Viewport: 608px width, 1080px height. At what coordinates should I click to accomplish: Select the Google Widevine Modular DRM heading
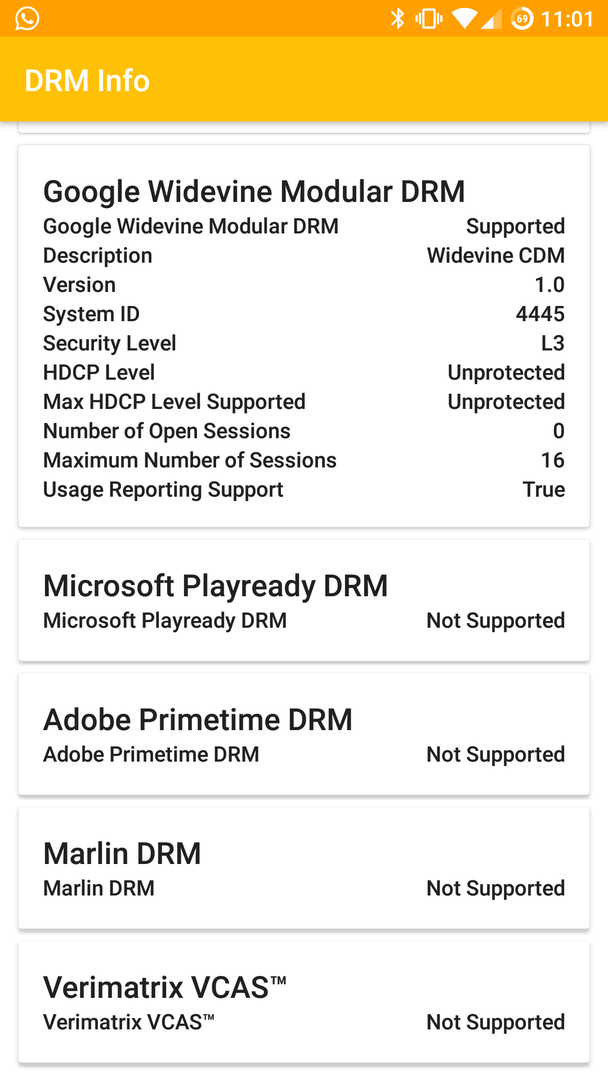pyautogui.click(x=254, y=191)
